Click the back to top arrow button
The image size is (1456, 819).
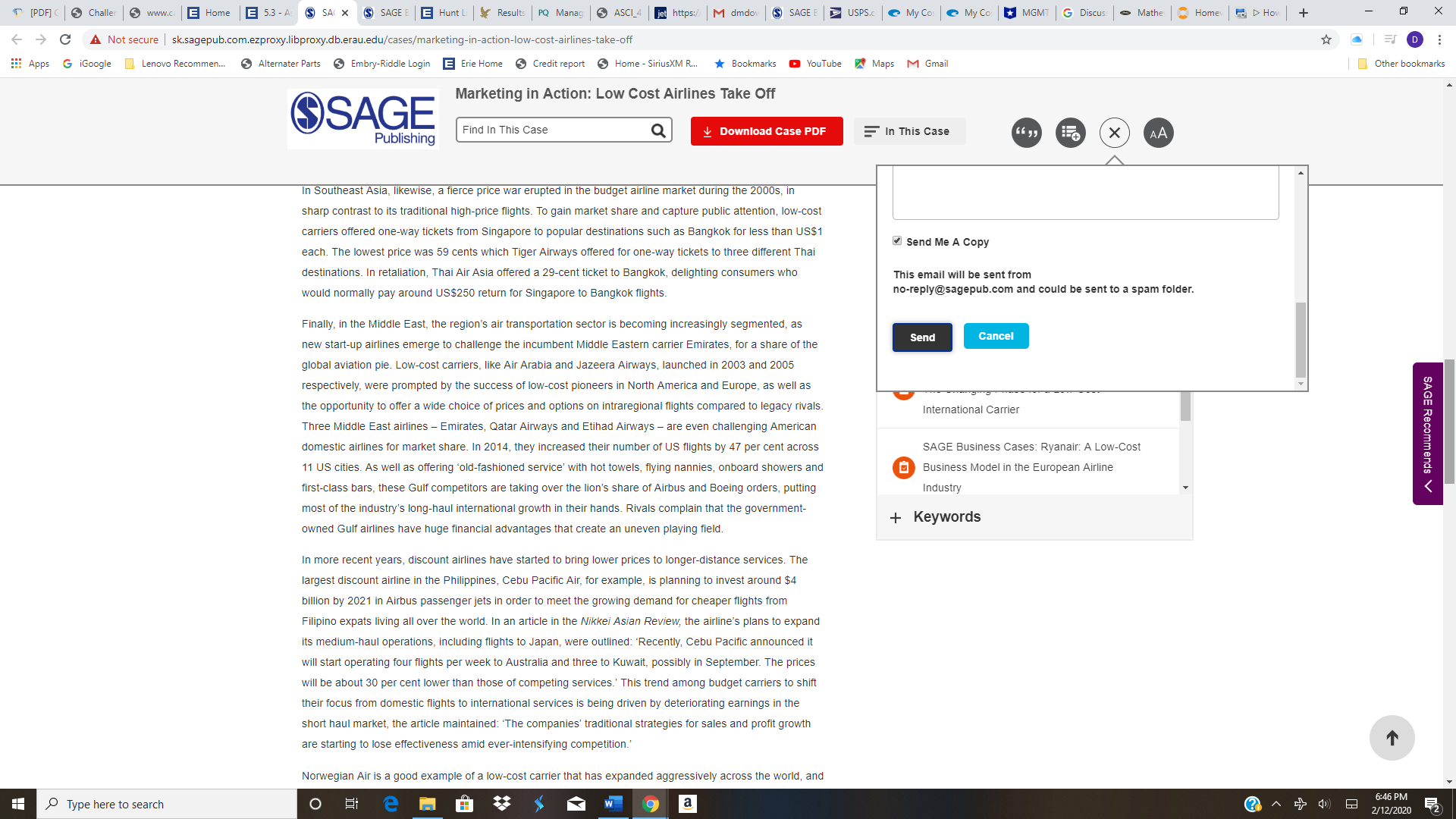click(x=1392, y=738)
